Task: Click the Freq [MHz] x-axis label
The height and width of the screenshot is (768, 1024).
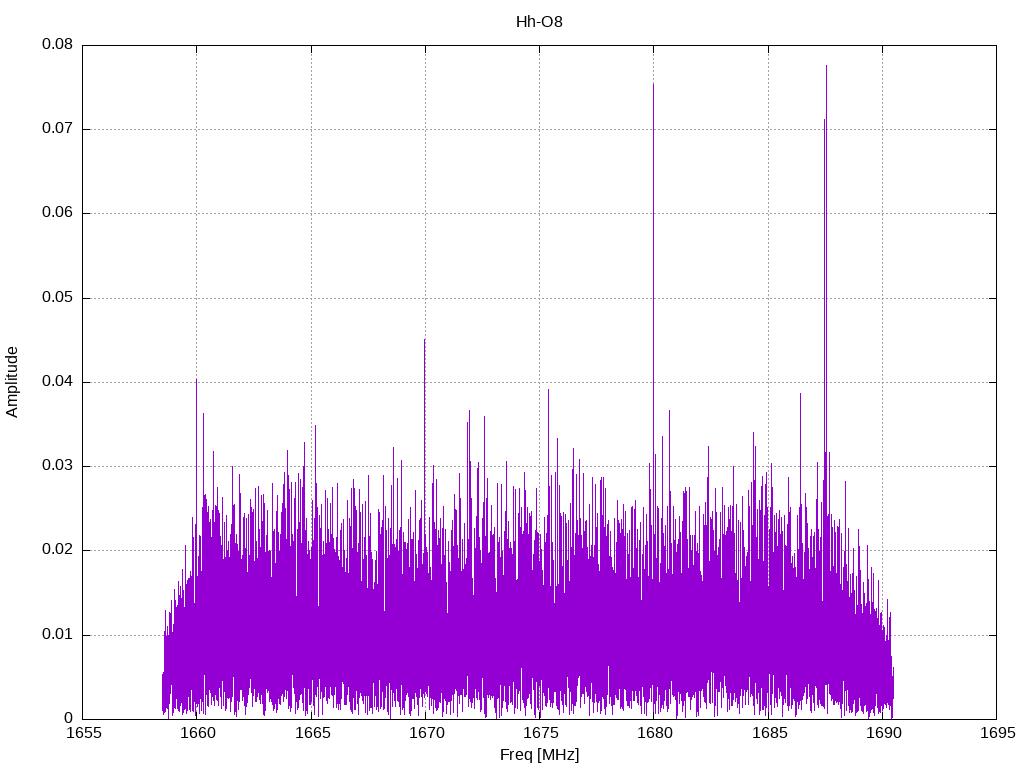Action: click(x=539, y=754)
